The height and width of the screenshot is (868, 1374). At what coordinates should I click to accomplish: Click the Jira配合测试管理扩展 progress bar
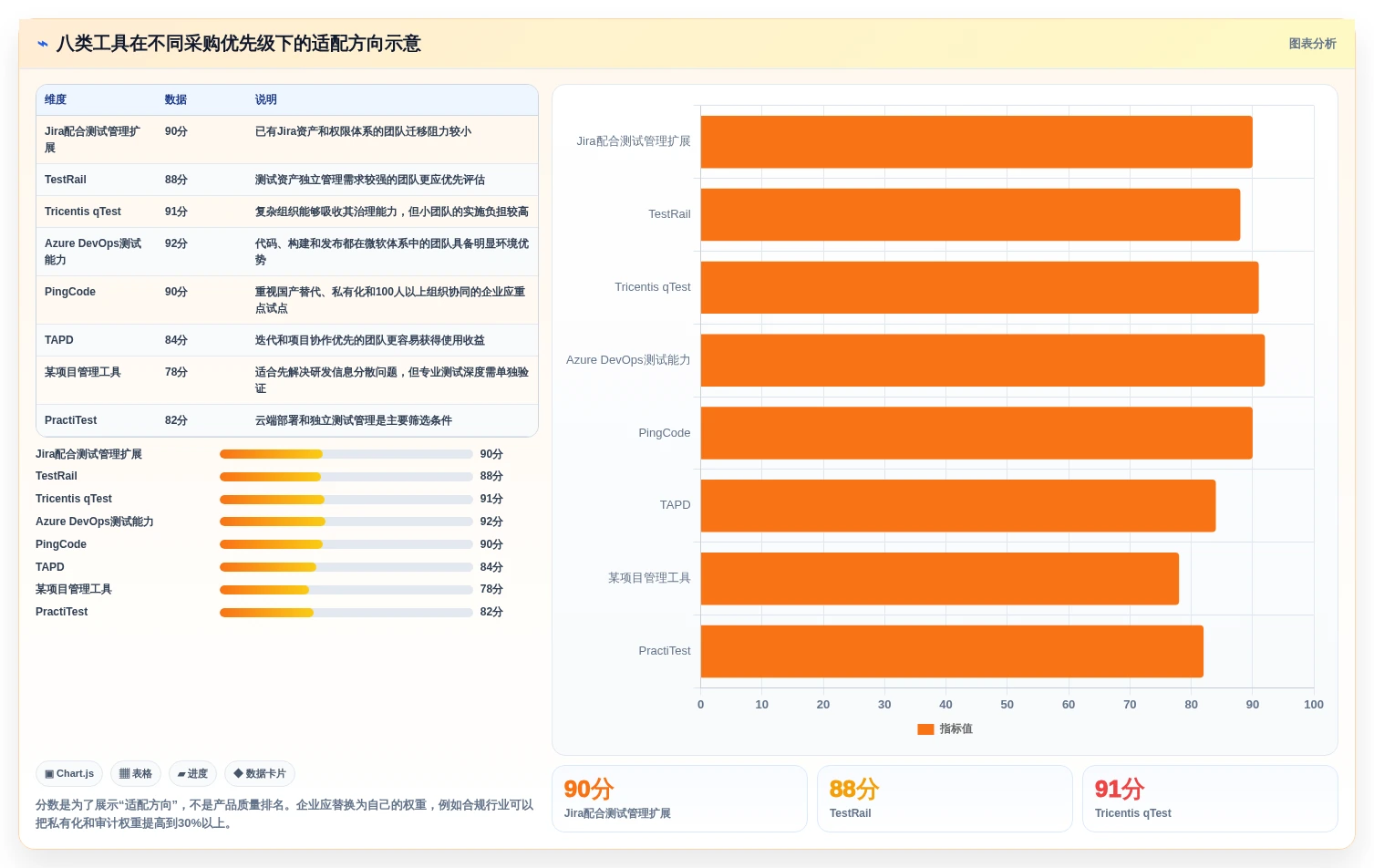click(346, 454)
